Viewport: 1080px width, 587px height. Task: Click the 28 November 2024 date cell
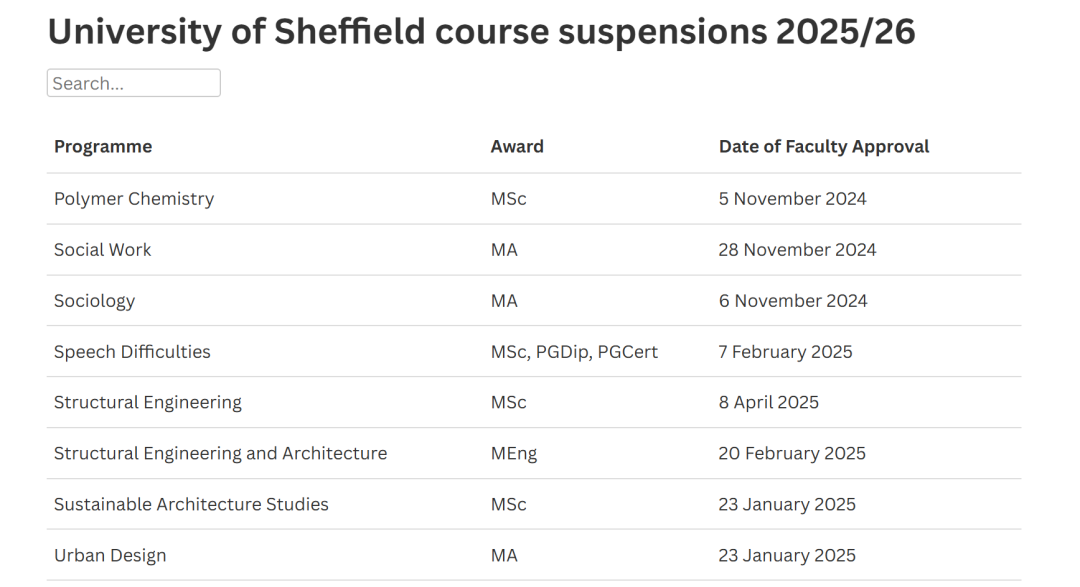point(798,250)
